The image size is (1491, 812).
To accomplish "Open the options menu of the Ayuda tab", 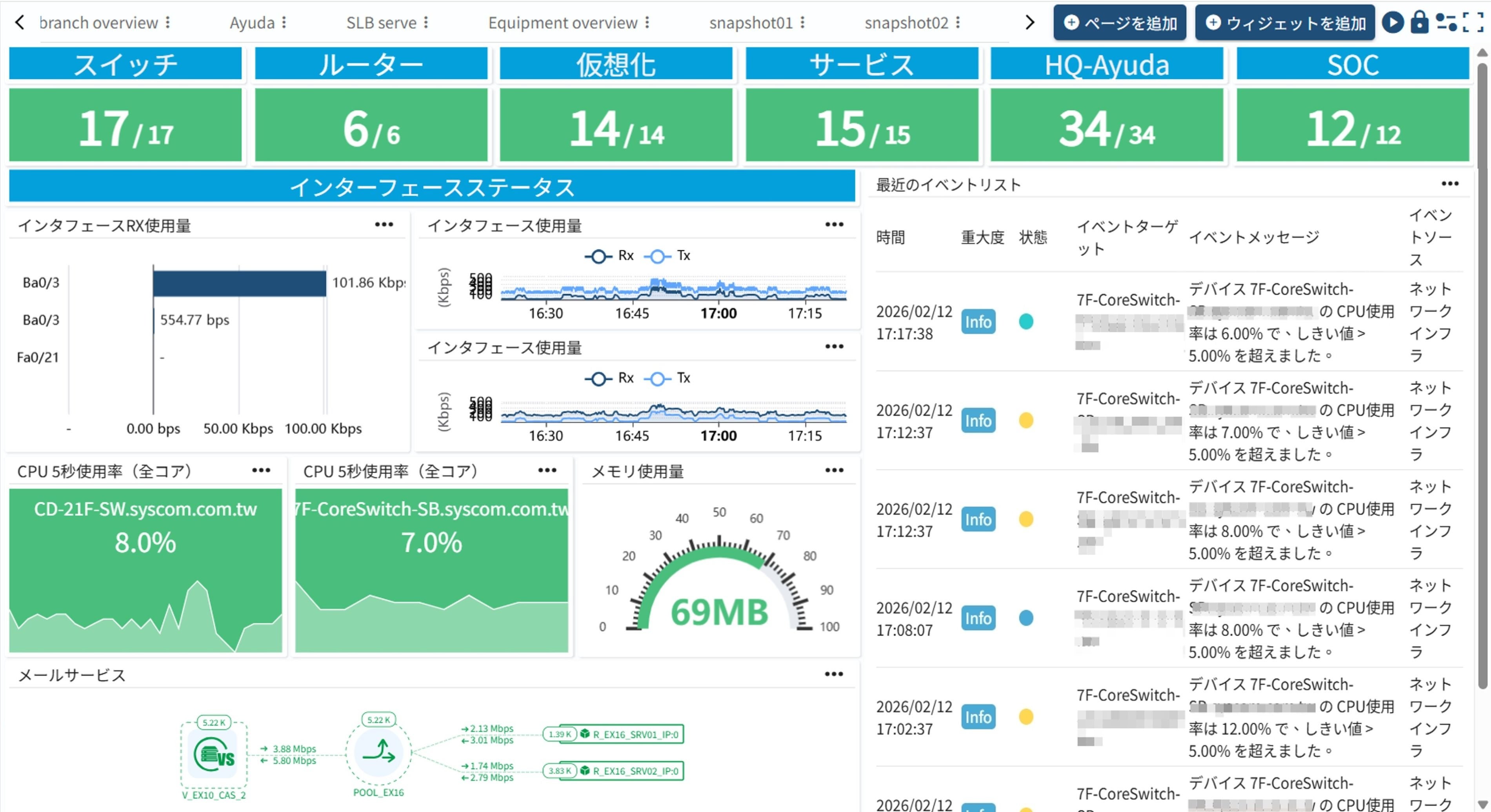I will click(x=284, y=23).
